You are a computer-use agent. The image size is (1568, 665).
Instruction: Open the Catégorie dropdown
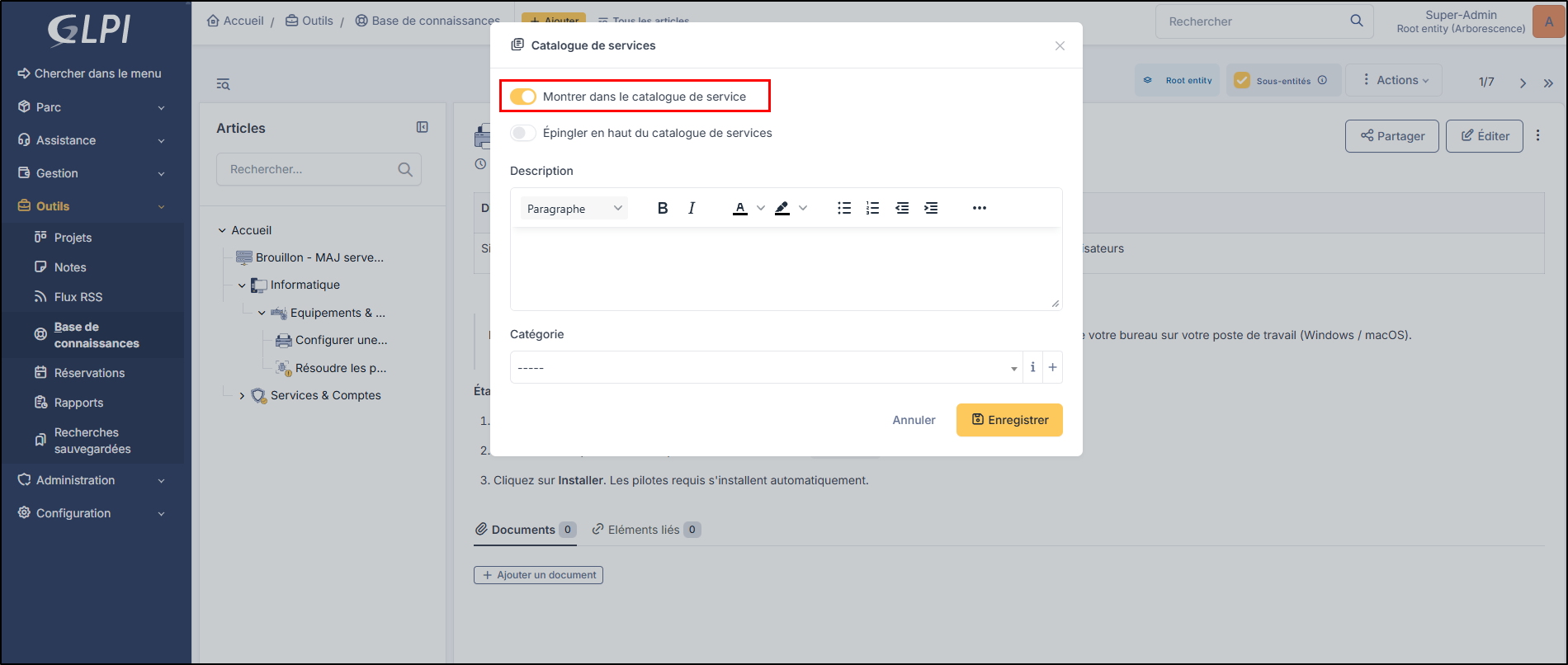pyautogui.click(x=766, y=367)
